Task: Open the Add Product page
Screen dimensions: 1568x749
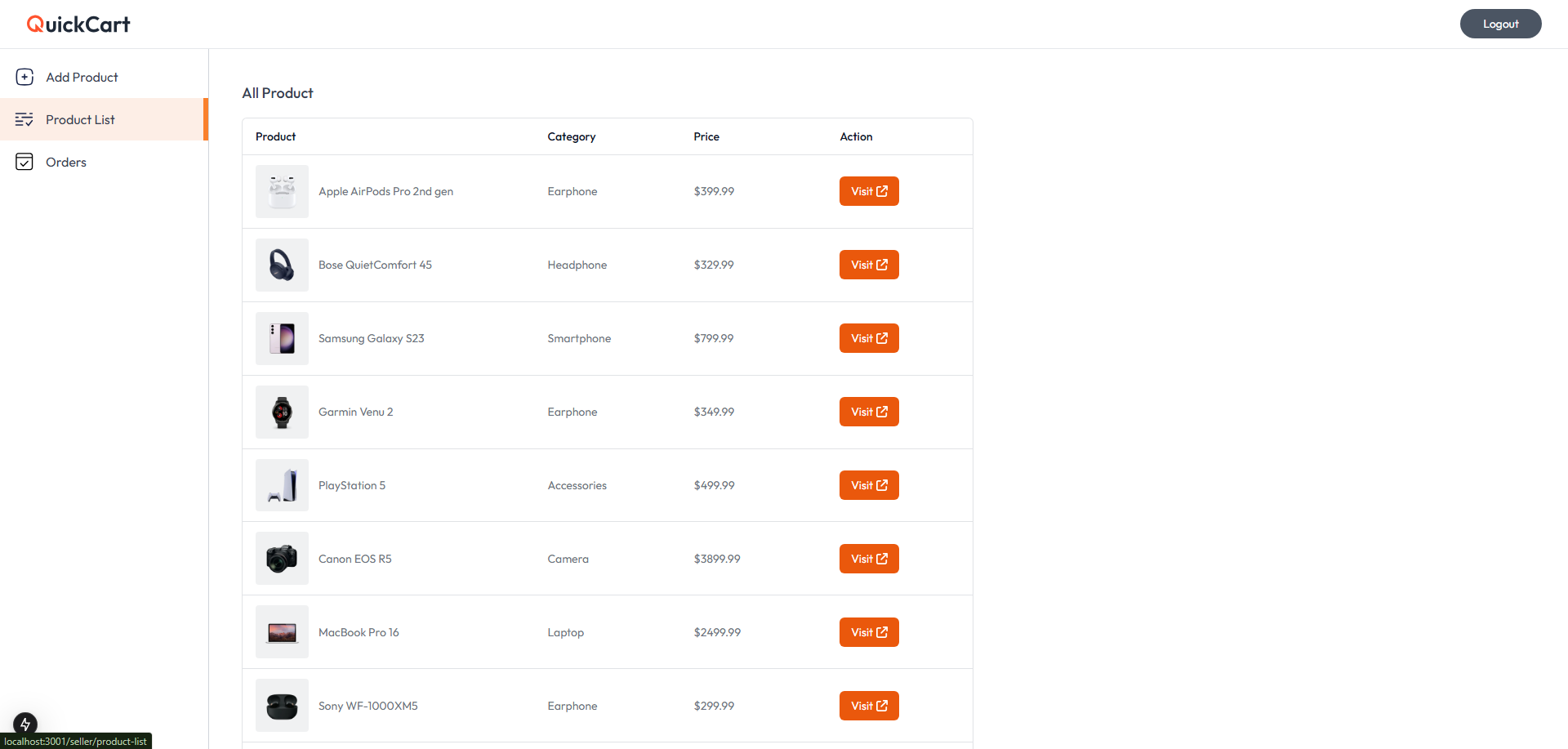Action: pyautogui.click(x=82, y=77)
